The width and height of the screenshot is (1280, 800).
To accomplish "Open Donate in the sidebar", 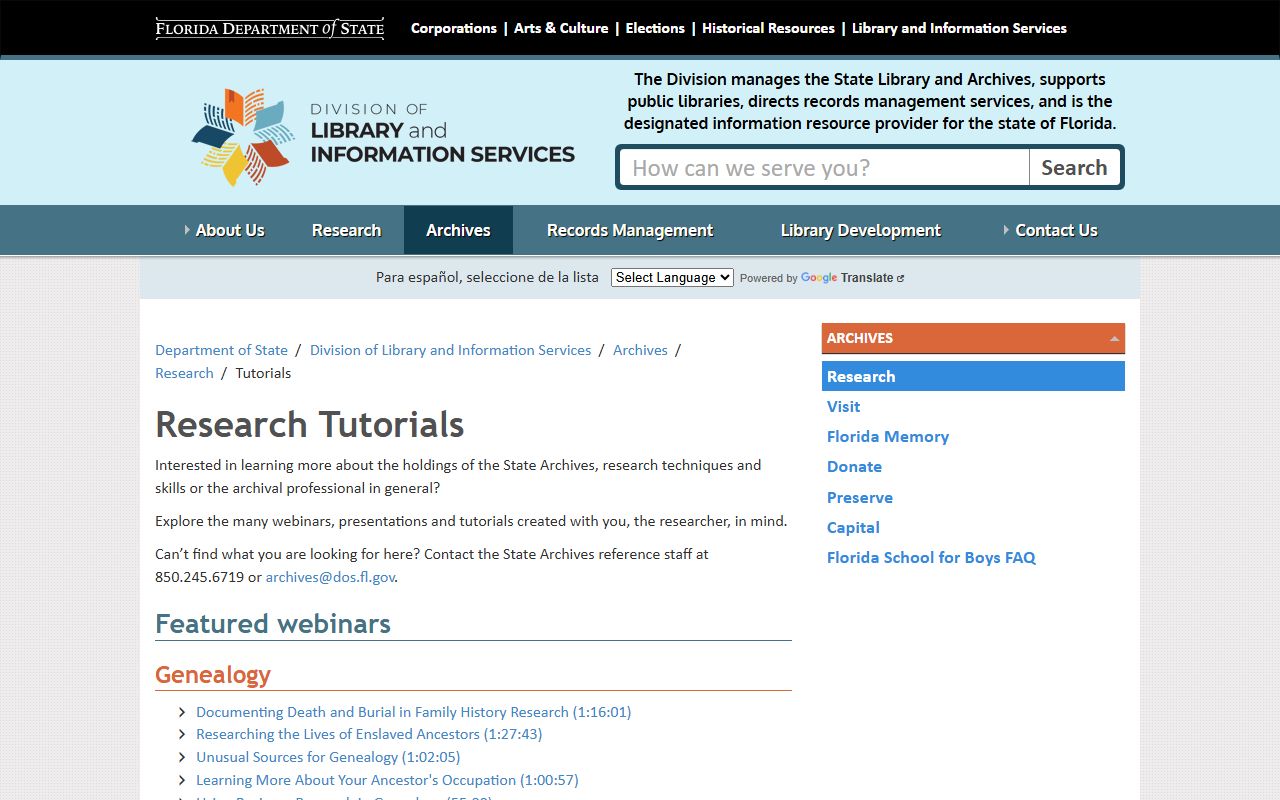I will tap(854, 466).
